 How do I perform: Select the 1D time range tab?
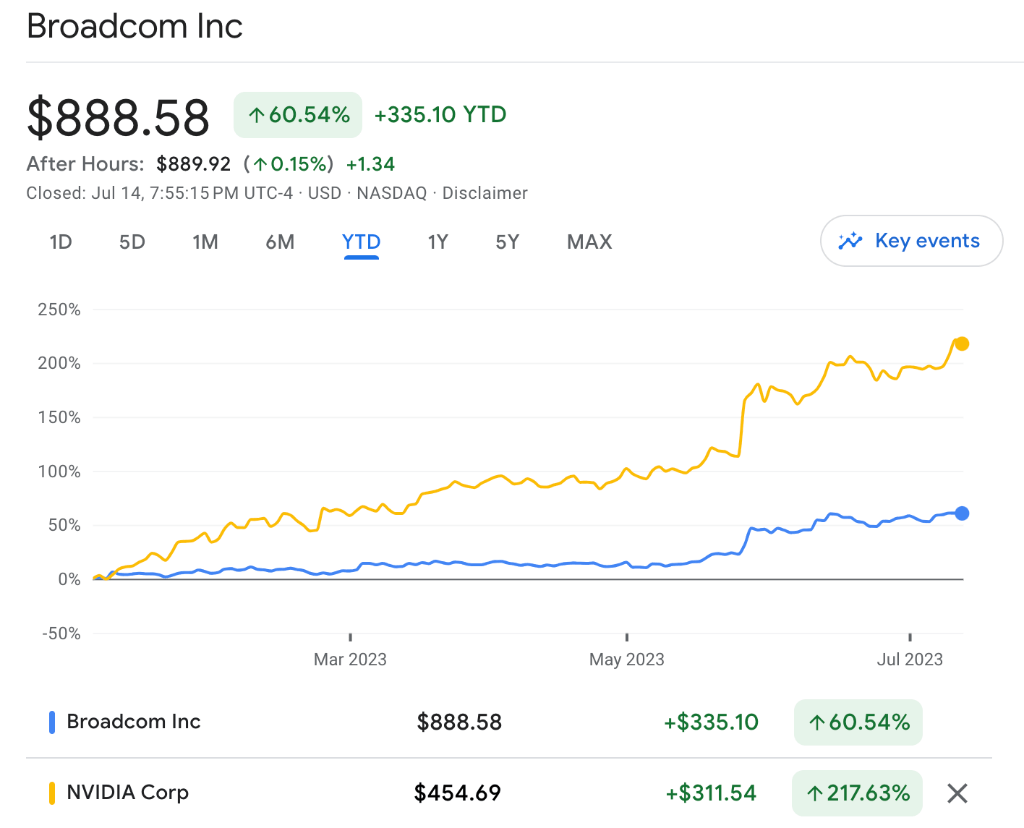click(61, 242)
